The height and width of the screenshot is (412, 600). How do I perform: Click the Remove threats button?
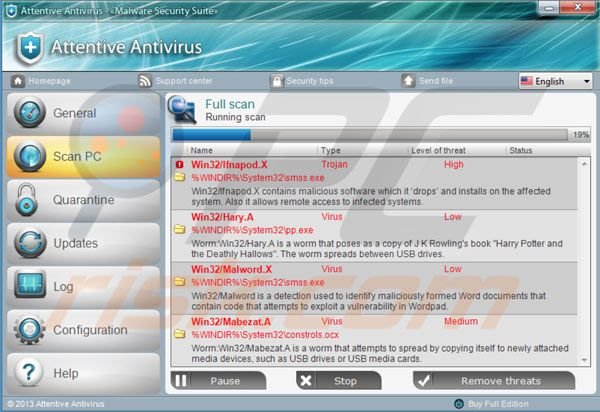point(494,381)
